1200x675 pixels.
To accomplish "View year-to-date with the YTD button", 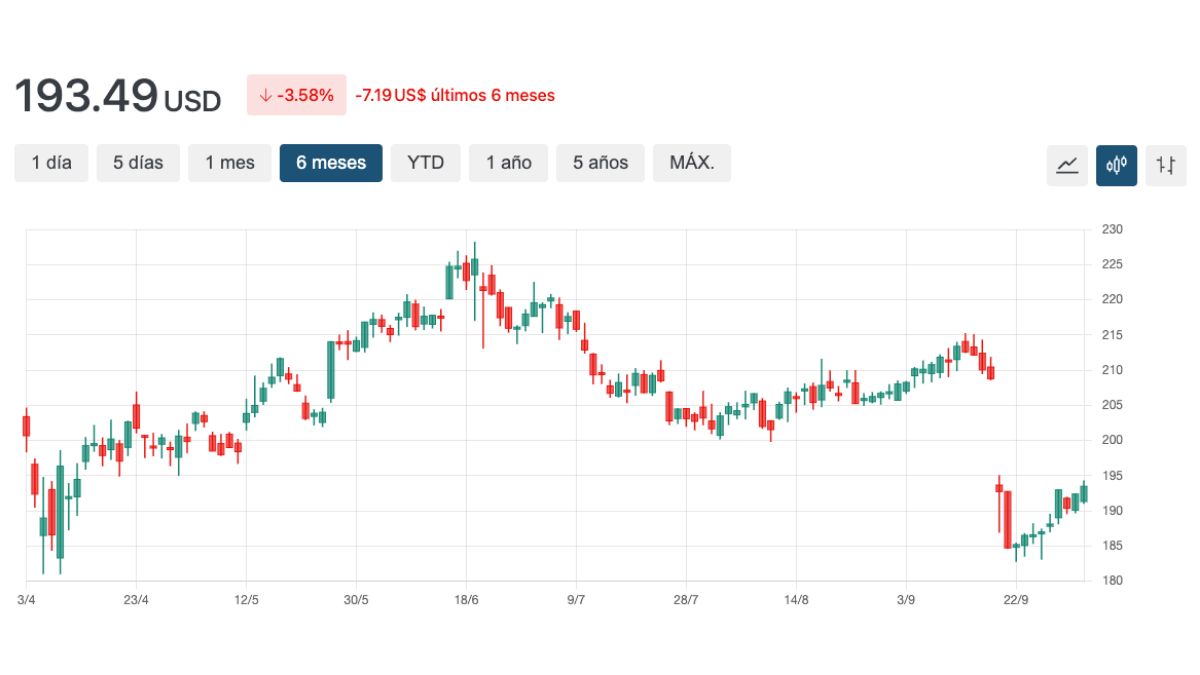I will pyautogui.click(x=425, y=163).
